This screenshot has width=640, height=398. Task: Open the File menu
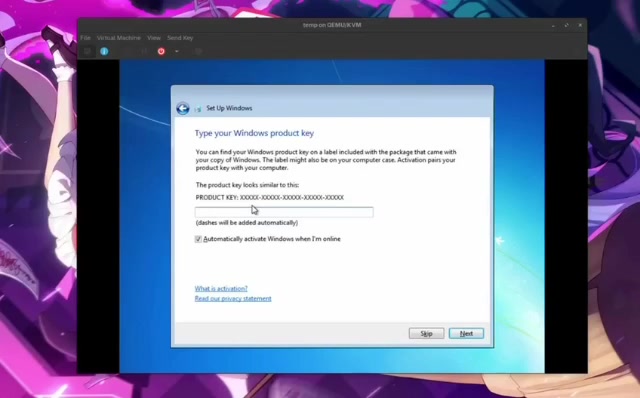pos(85,38)
